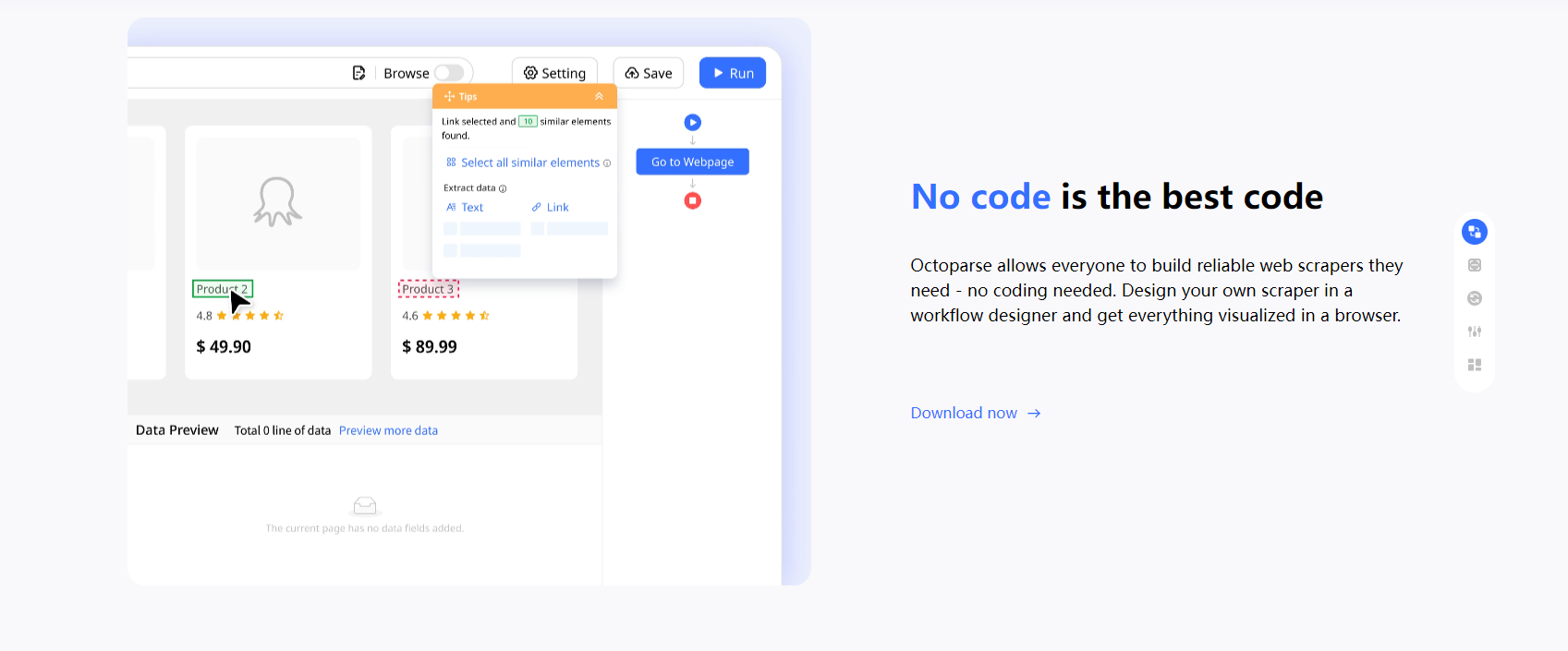Click the help icon beside Select all similar elements
This screenshot has height=651, width=1568.
point(607,163)
